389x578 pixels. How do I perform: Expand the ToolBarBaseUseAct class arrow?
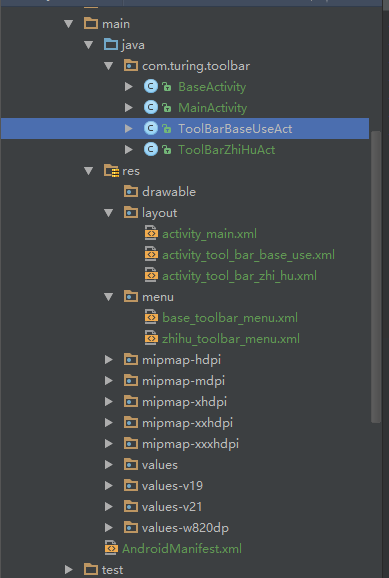click(x=129, y=129)
